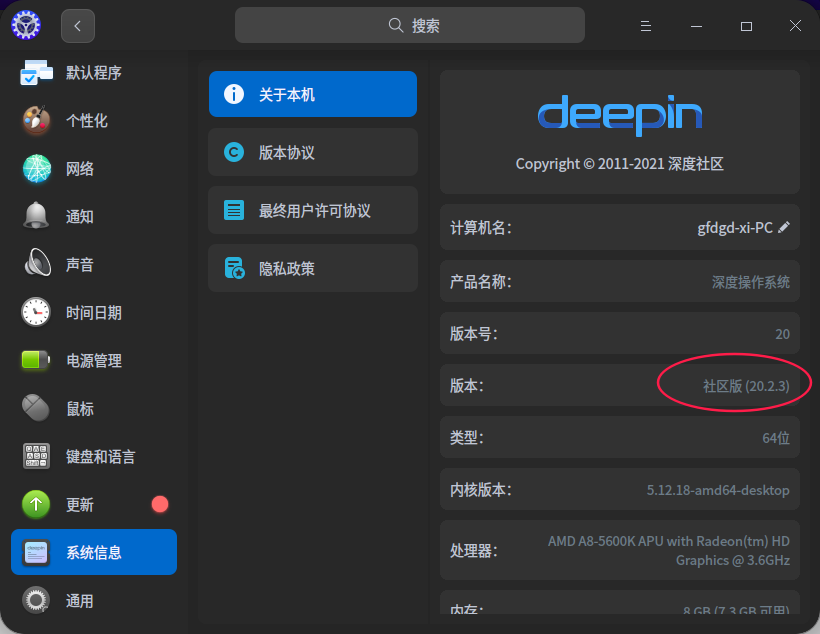Select 时间日期 label in sidebar
This screenshot has width=820, height=634.
click(94, 313)
